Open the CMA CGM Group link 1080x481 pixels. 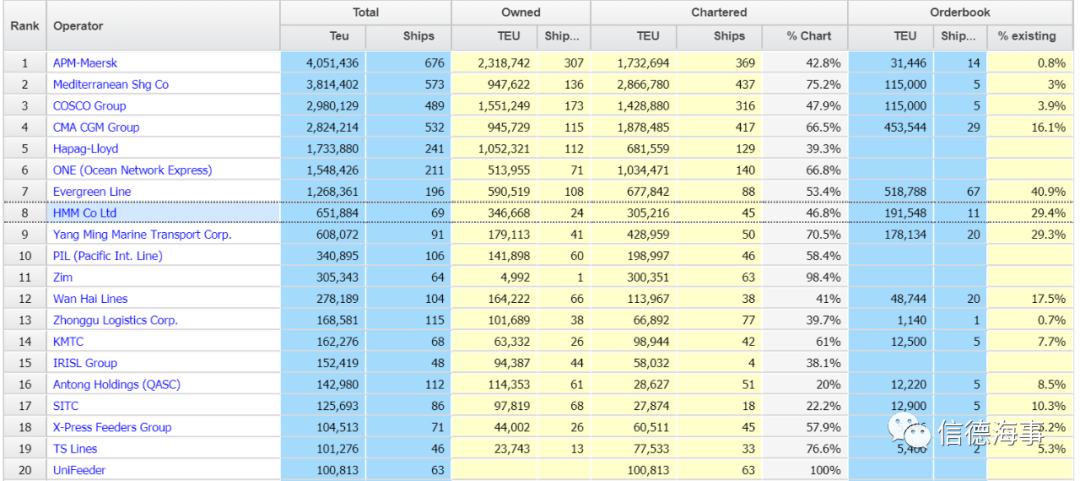[96, 127]
